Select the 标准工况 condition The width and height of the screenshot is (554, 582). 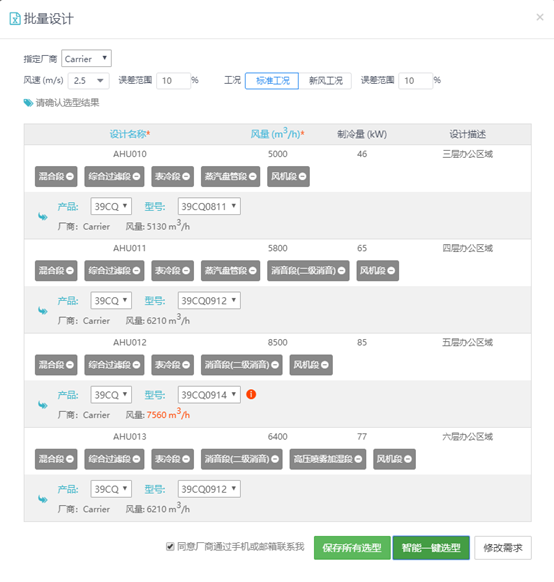[272, 81]
